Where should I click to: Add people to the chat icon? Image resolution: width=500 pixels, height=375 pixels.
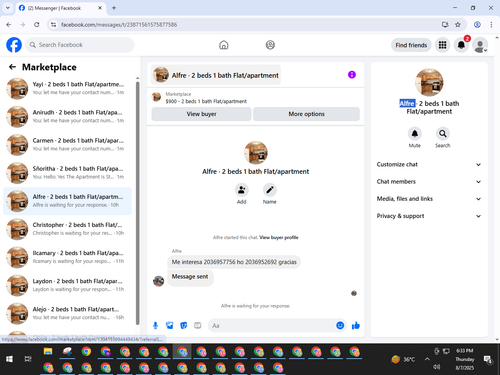coord(241,190)
